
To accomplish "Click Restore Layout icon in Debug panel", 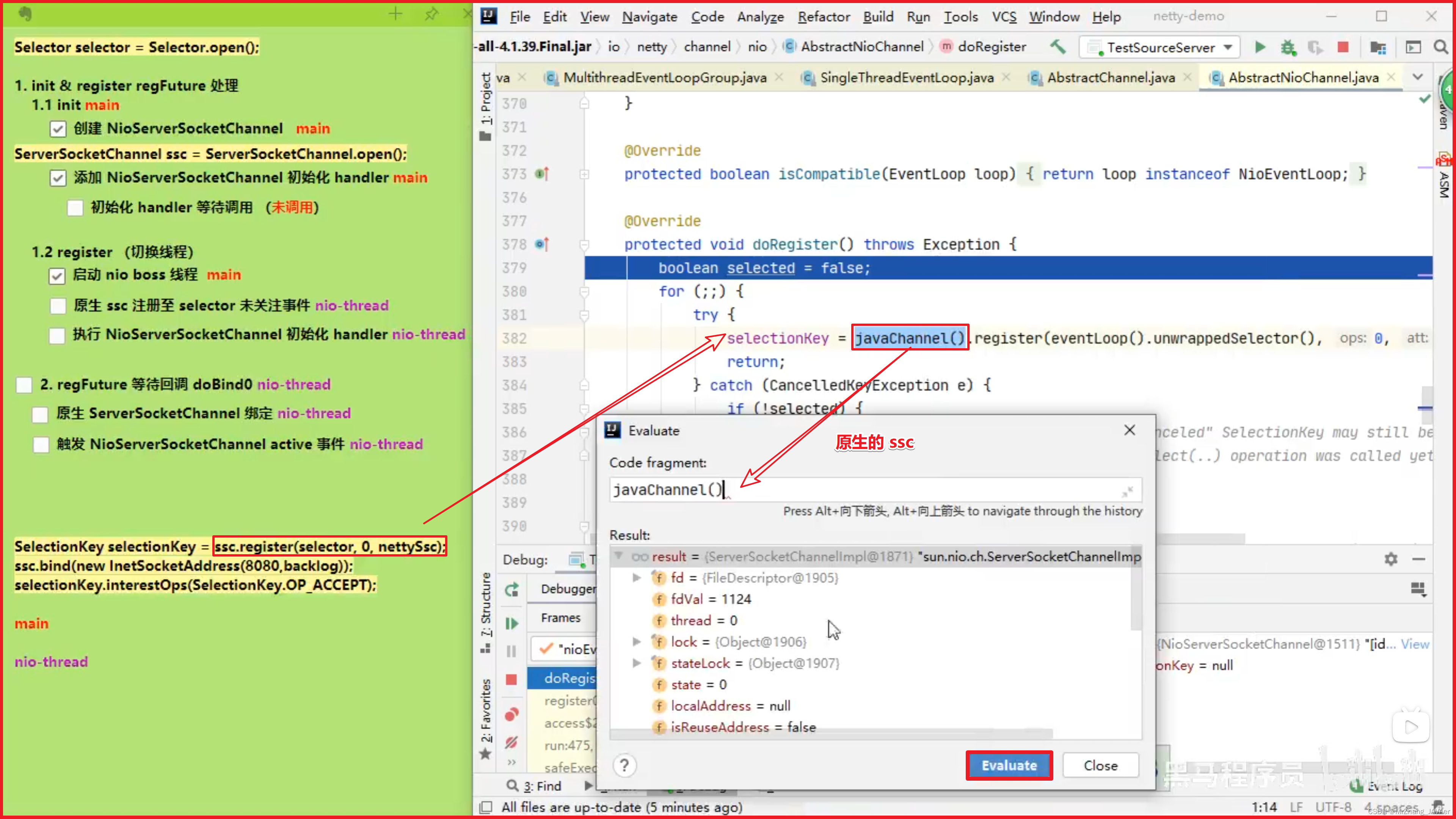I will point(1418,589).
